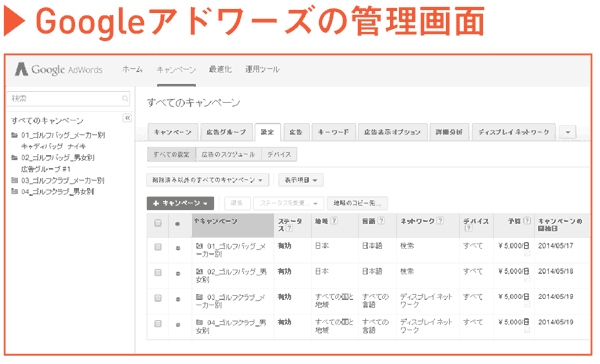The image size is (600, 364).
Task: Click status dot of 01_ゴルフバッグ row
Action: click(x=178, y=248)
